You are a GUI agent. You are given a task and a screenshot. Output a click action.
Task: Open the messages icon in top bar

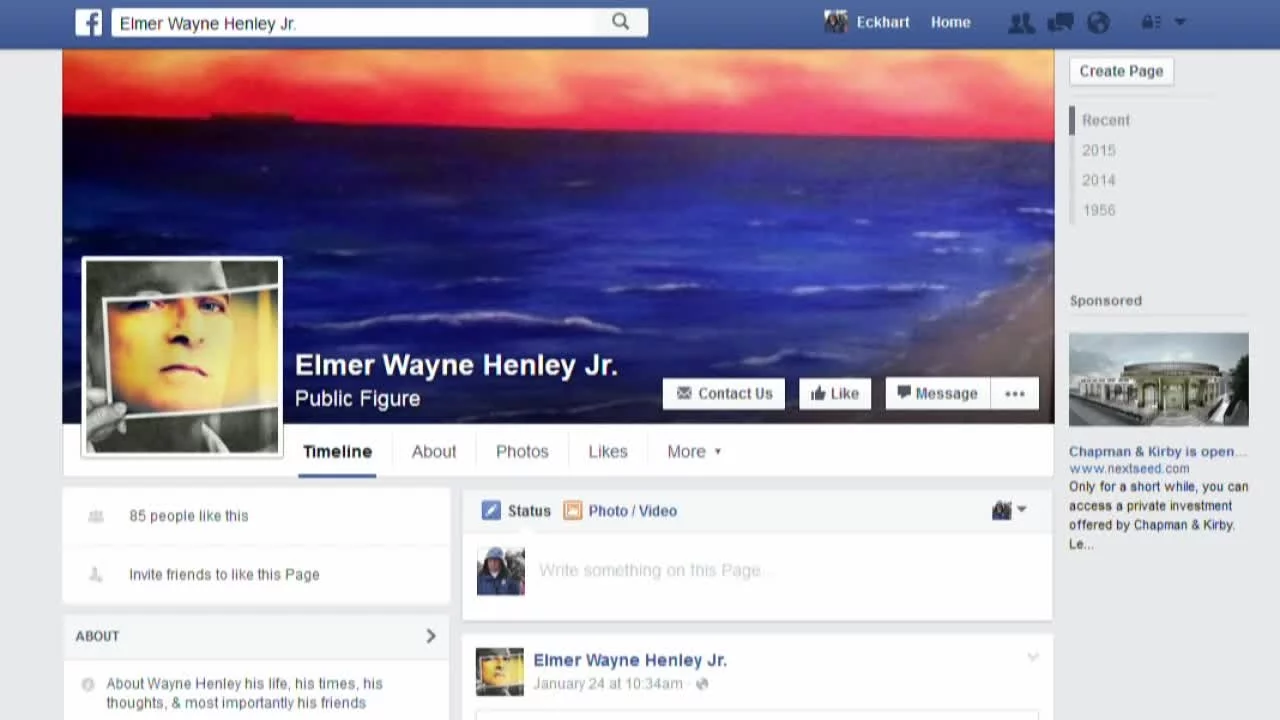(x=1060, y=22)
